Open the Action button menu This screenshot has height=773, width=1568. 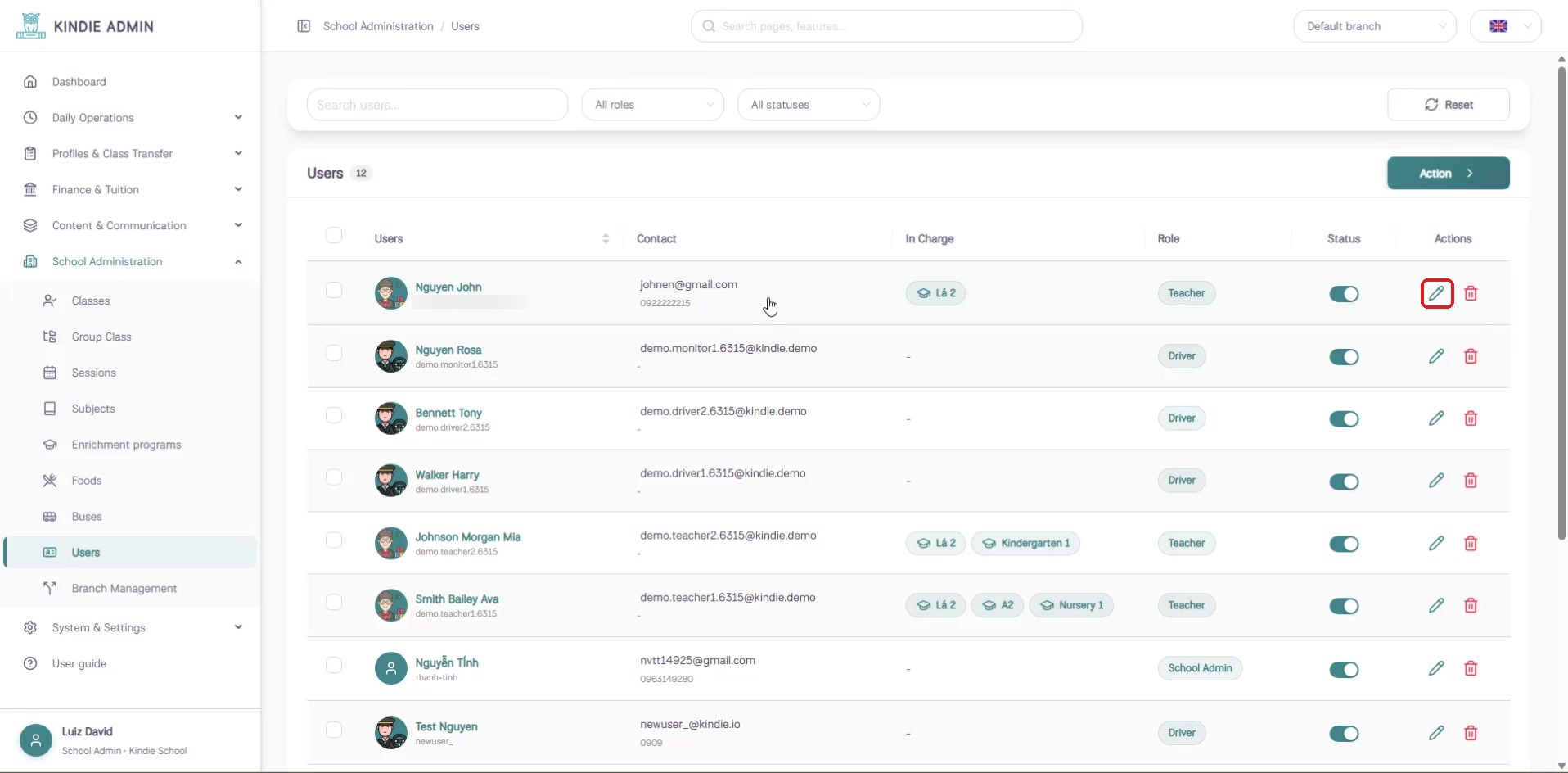pyautogui.click(x=1449, y=174)
